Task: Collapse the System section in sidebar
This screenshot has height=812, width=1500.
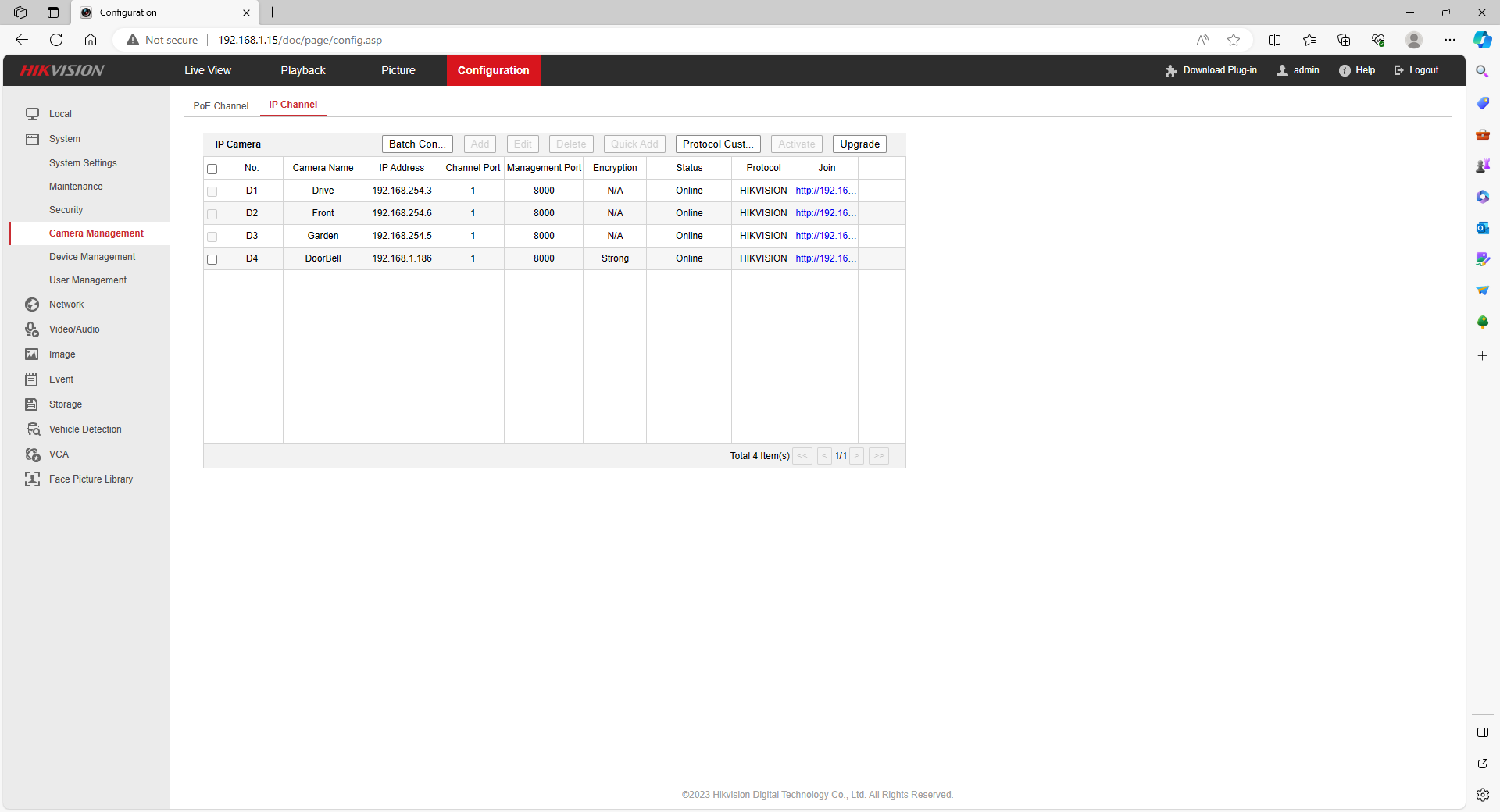Action: pyautogui.click(x=64, y=139)
